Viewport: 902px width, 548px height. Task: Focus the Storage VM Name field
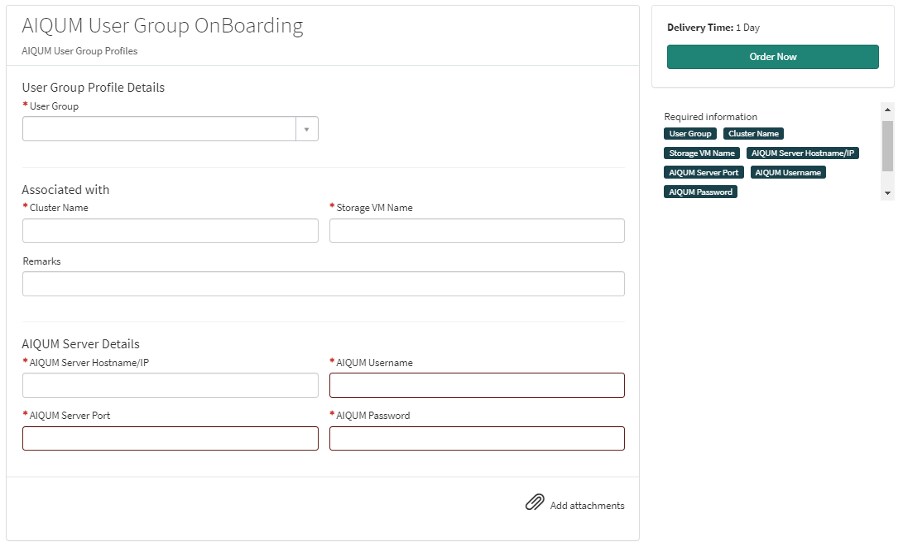tap(477, 231)
